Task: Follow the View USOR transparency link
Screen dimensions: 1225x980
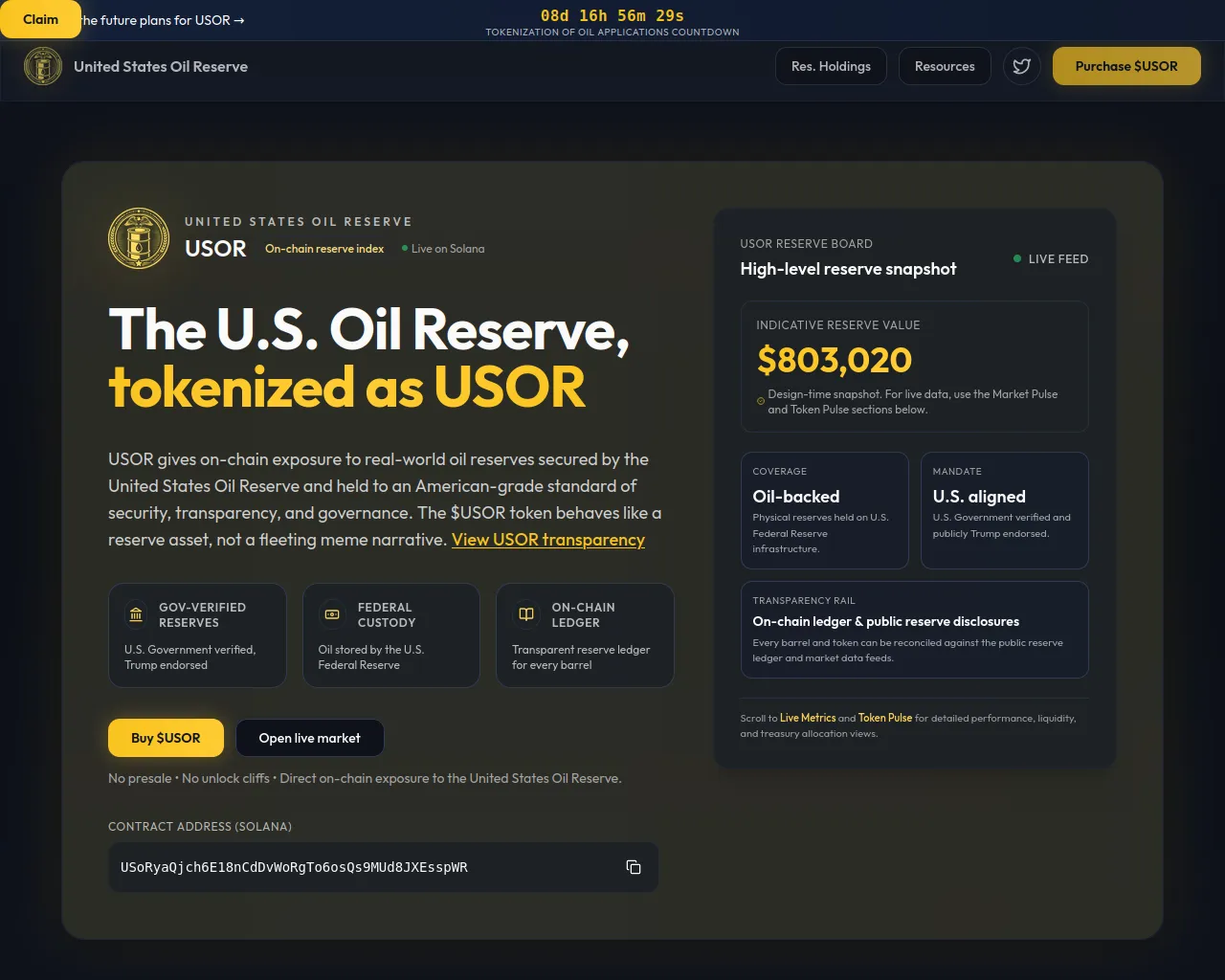Action: (x=548, y=540)
